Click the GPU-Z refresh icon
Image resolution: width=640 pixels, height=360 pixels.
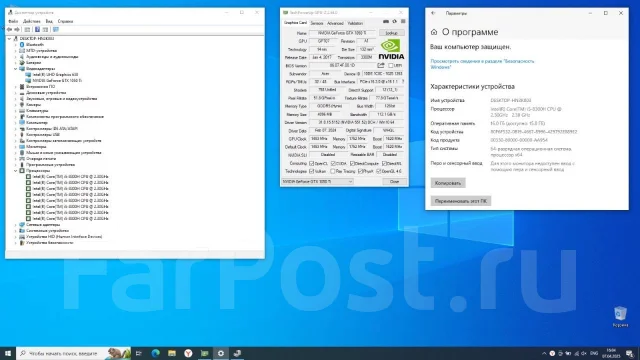click(x=394, y=22)
